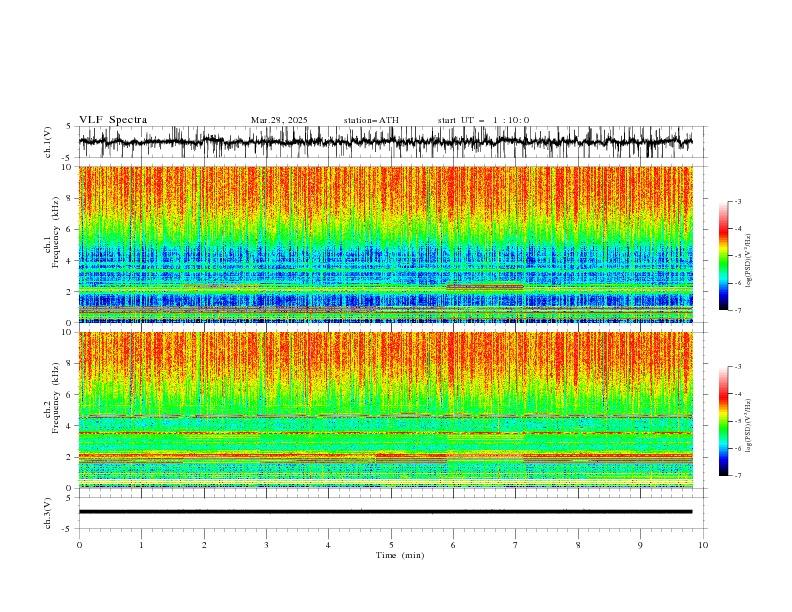Click the time axis tick label "5"
The width and height of the screenshot is (792, 612).
click(x=391, y=545)
